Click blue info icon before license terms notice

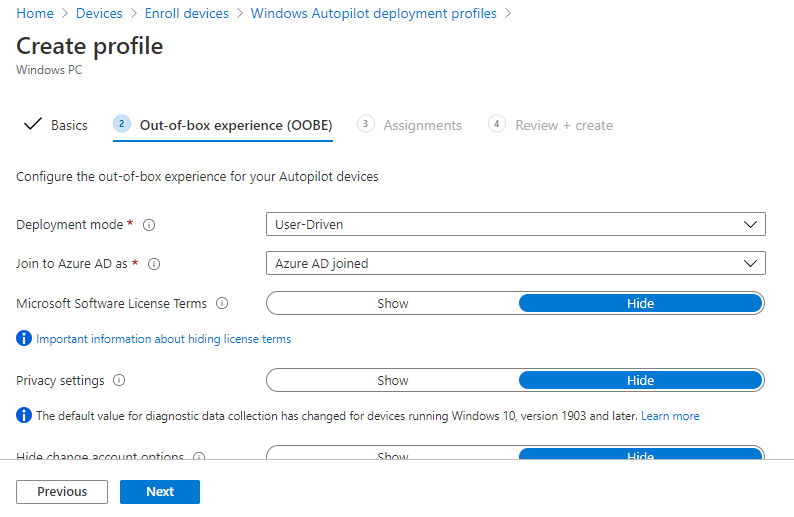pos(24,339)
